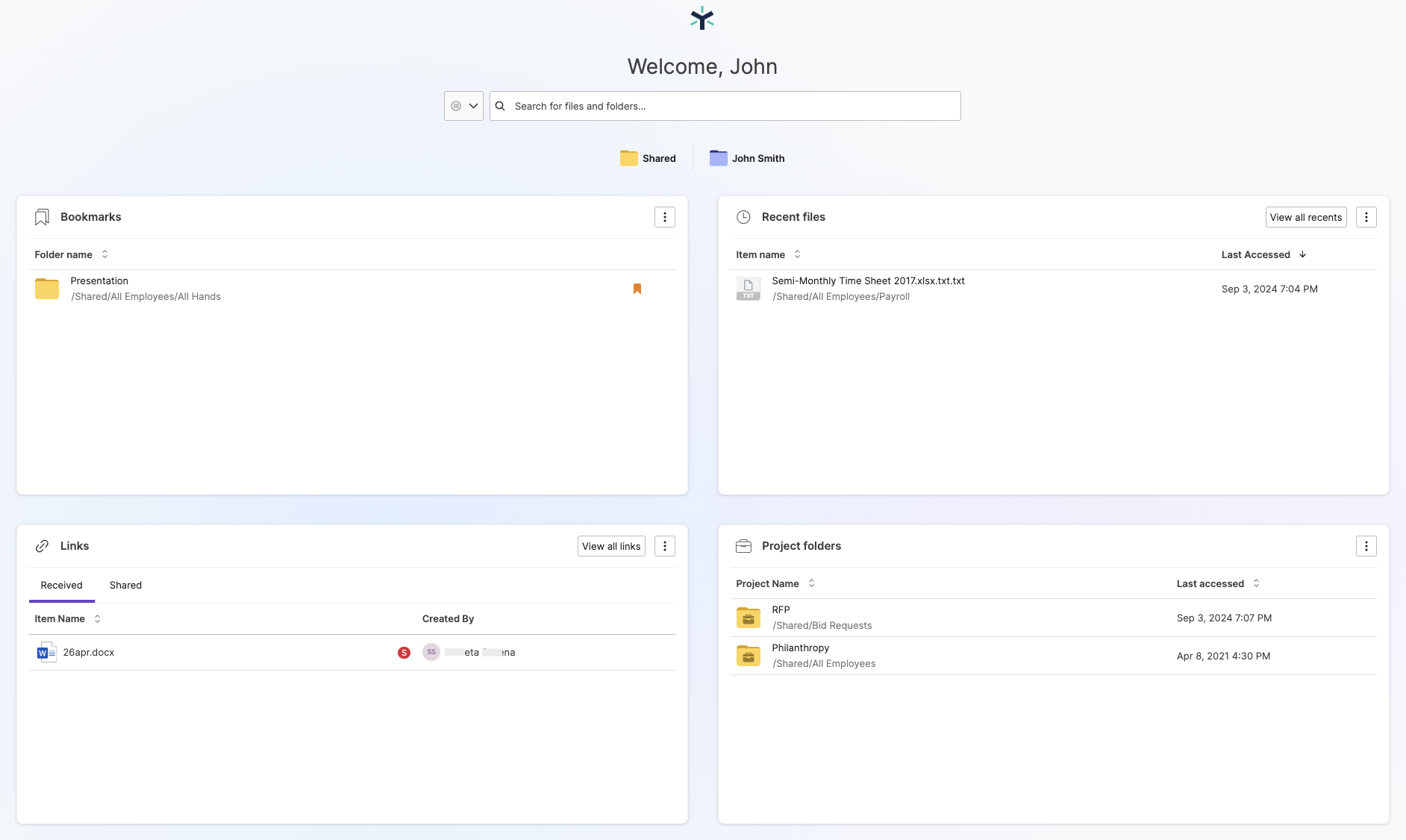Image resolution: width=1406 pixels, height=840 pixels.
Task: Open Semi-Monthly Time Sheet 2017 file
Action: tap(868, 280)
